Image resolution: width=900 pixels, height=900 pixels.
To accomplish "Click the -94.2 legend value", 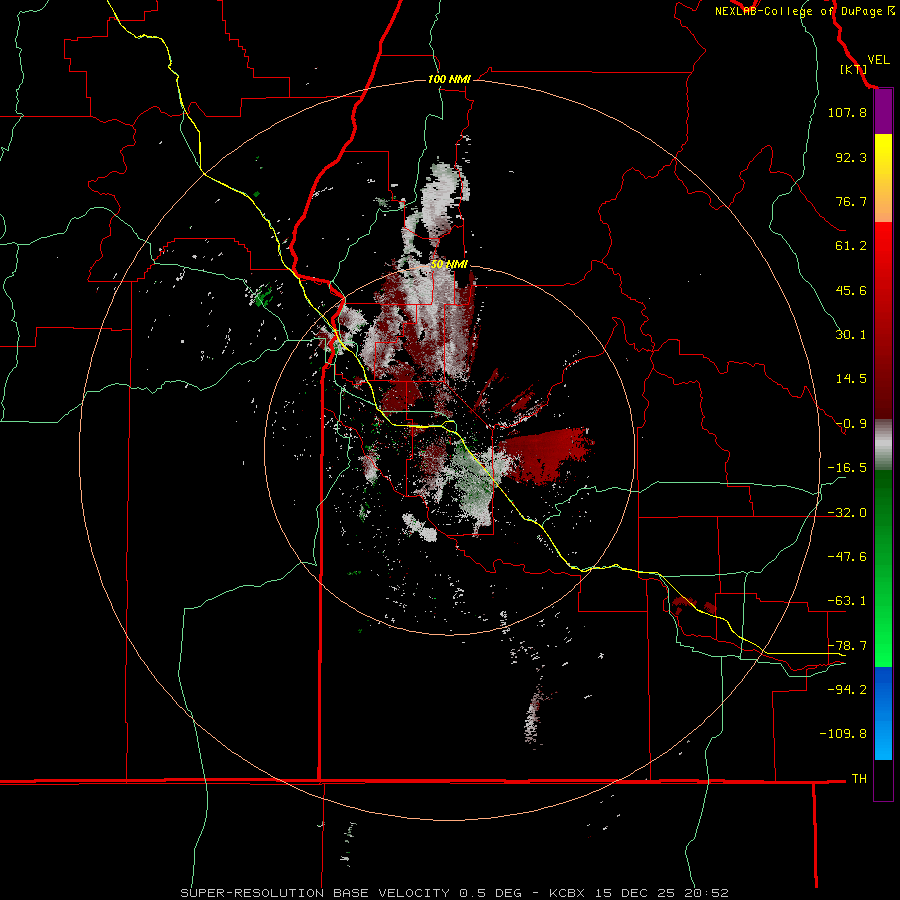I will [x=847, y=689].
